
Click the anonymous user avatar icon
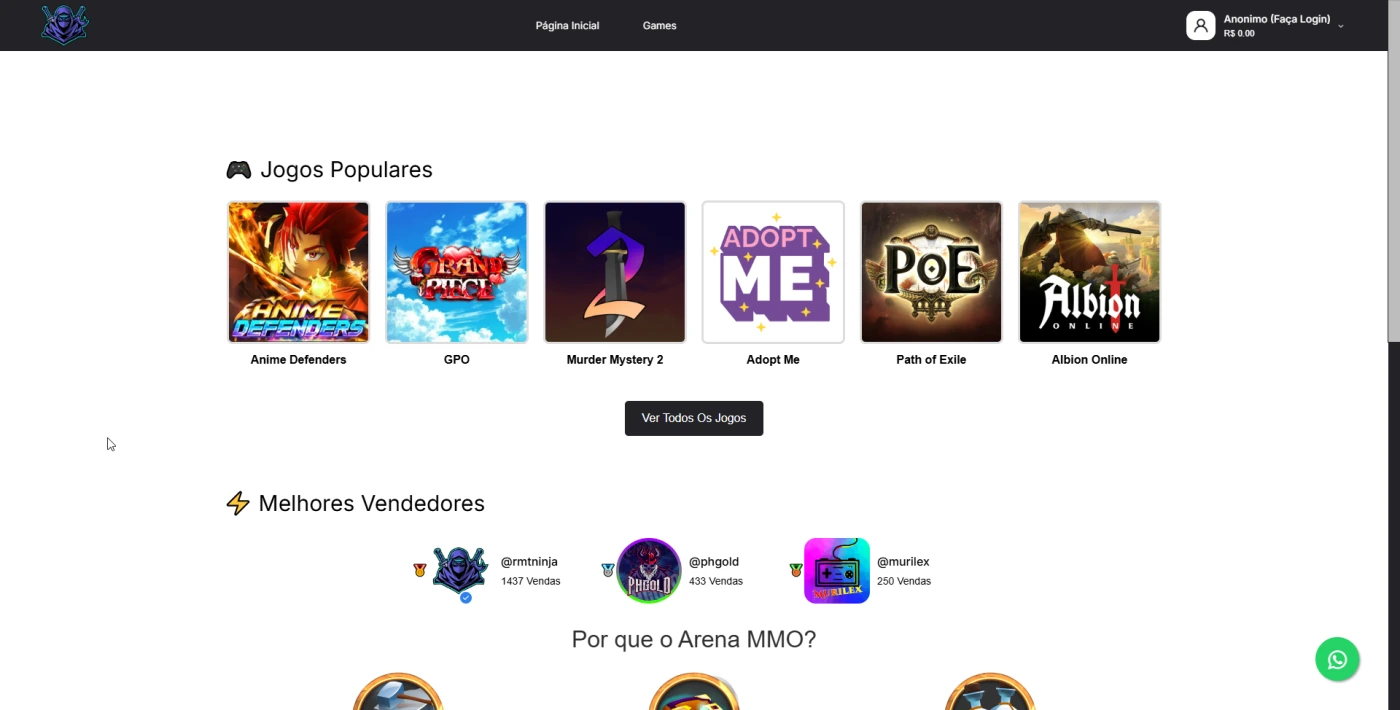click(1200, 25)
